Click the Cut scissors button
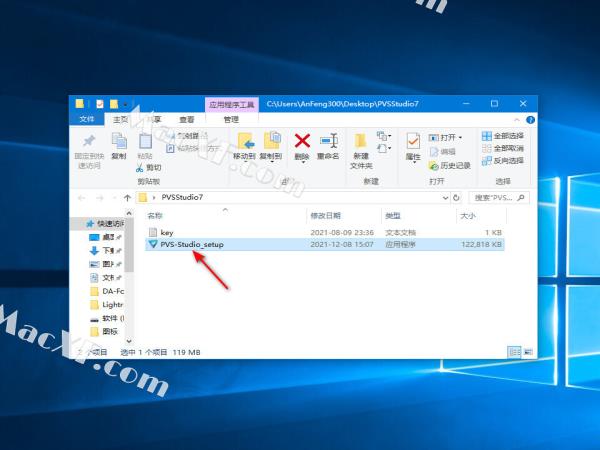Image resolution: width=600 pixels, height=450 pixels. pos(148,167)
